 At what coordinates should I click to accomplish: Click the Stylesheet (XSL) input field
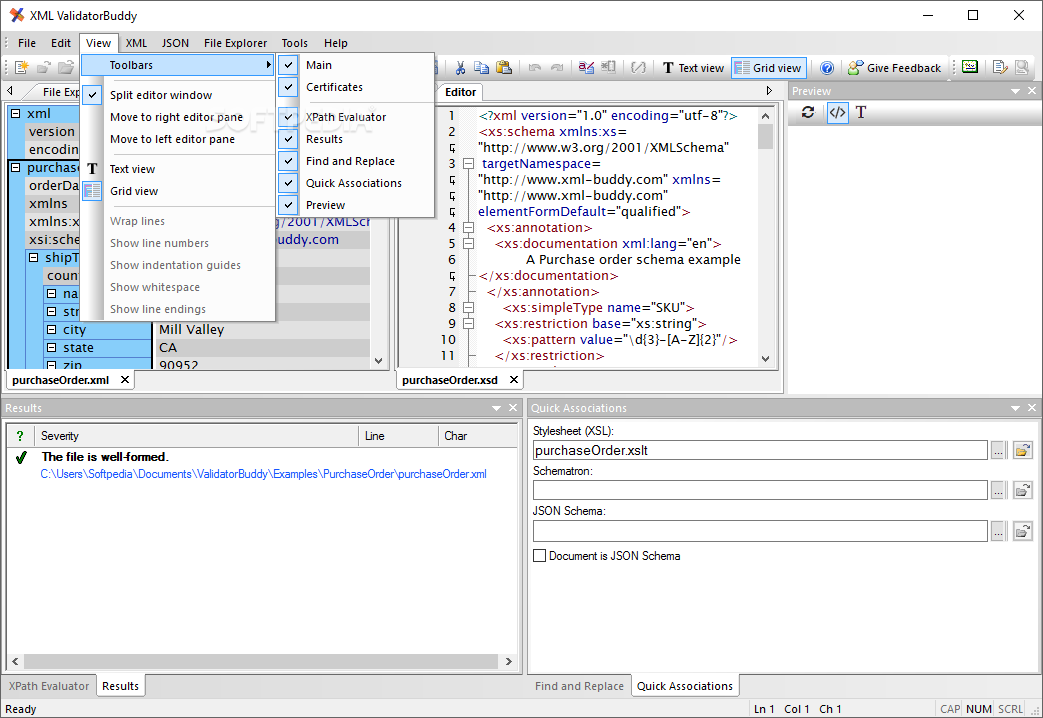tap(760, 450)
